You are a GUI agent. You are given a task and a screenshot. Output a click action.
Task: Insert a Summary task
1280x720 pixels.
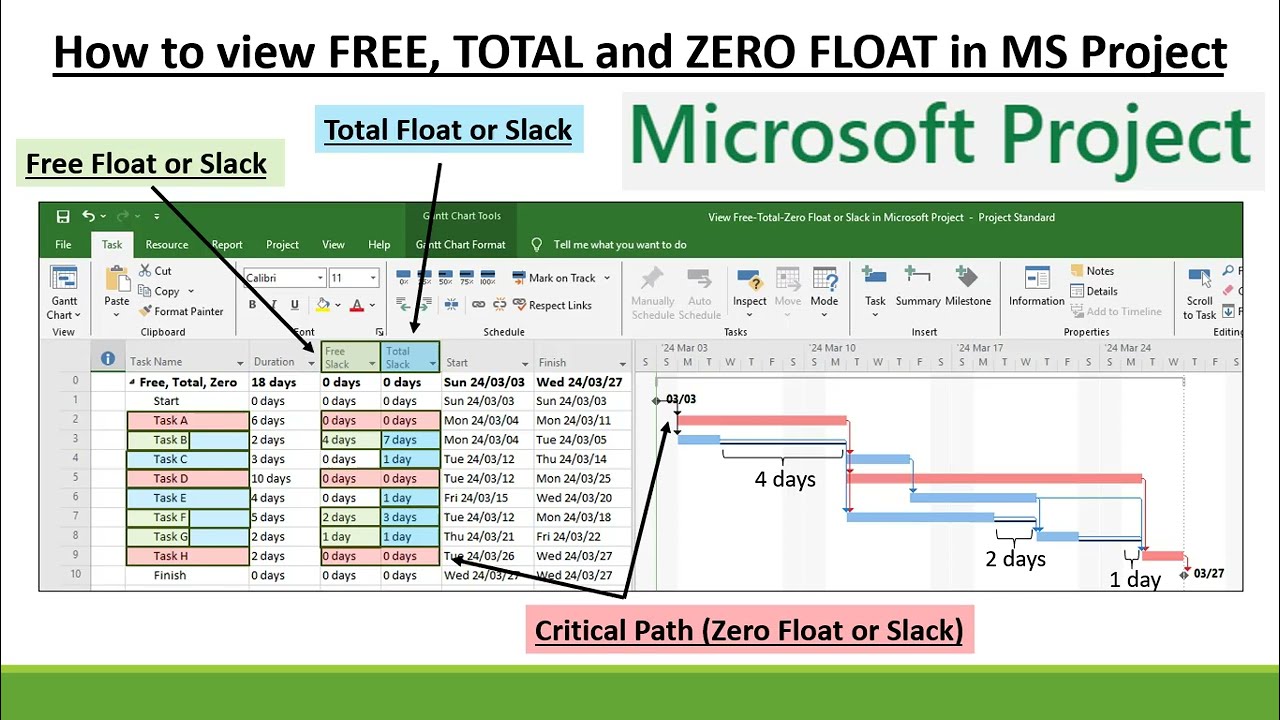(917, 287)
